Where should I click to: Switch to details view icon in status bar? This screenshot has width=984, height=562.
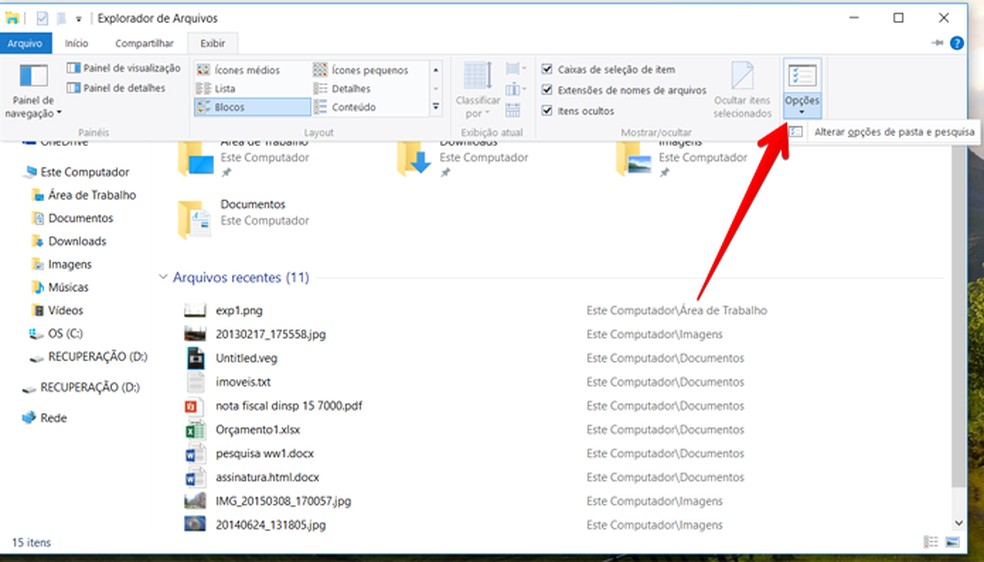point(931,542)
